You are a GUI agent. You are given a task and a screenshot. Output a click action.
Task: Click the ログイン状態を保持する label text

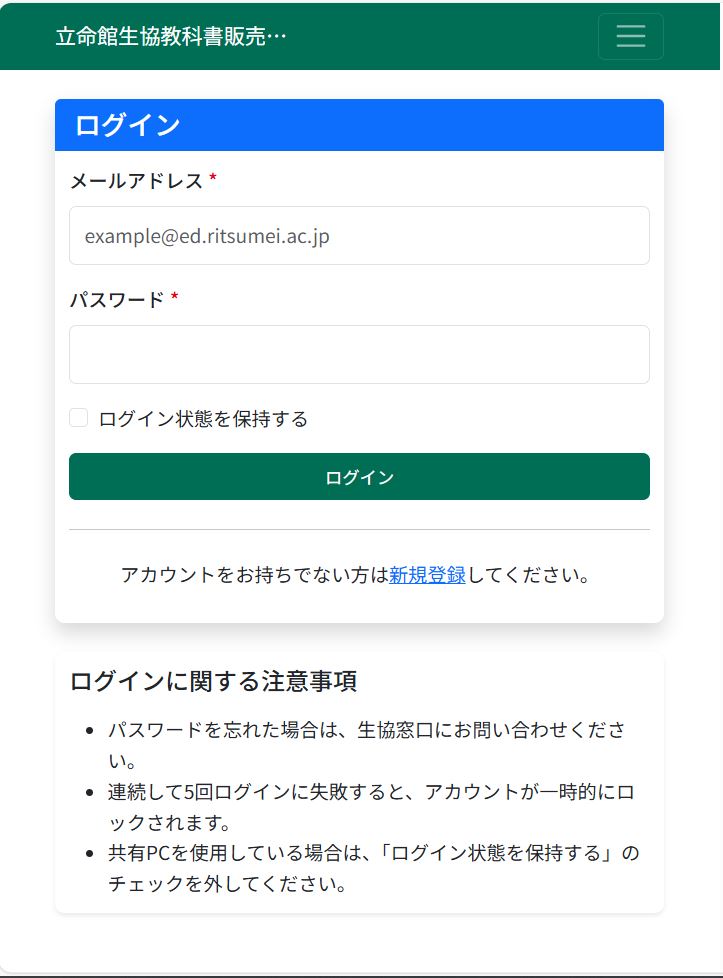[x=203, y=419]
